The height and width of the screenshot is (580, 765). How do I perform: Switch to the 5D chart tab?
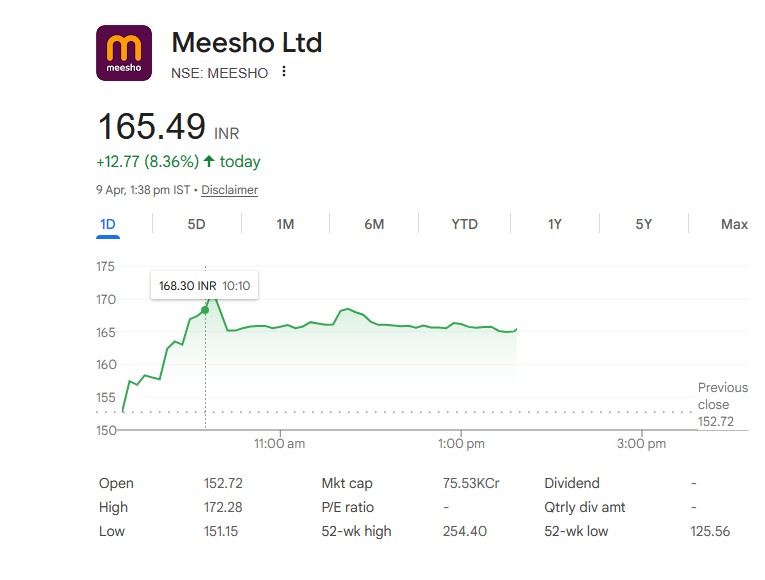[x=196, y=224]
